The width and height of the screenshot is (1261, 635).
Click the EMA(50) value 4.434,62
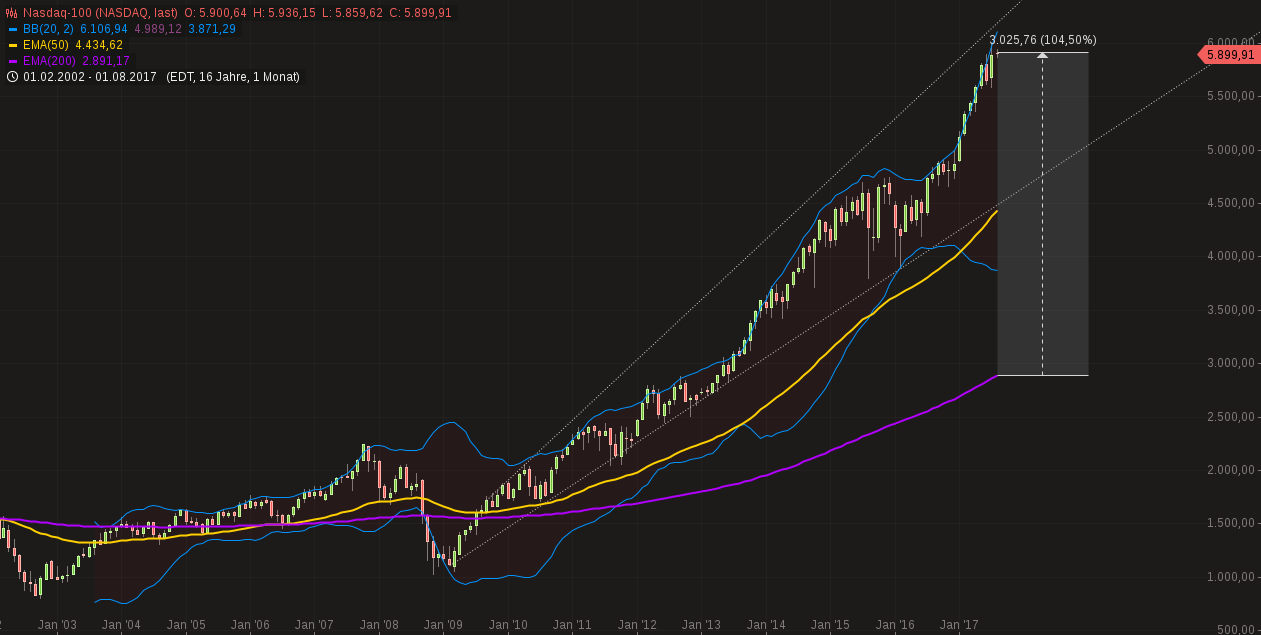point(98,45)
